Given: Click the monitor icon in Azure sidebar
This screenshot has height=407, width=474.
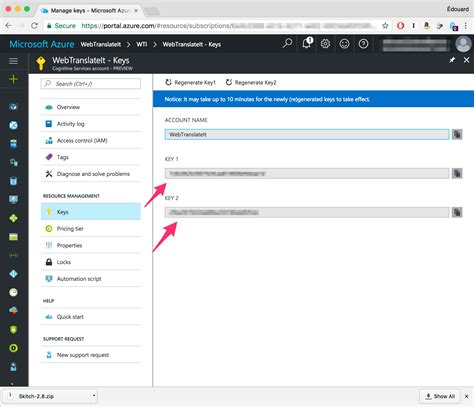Looking at the screenshot, I should tap(13, 199).
